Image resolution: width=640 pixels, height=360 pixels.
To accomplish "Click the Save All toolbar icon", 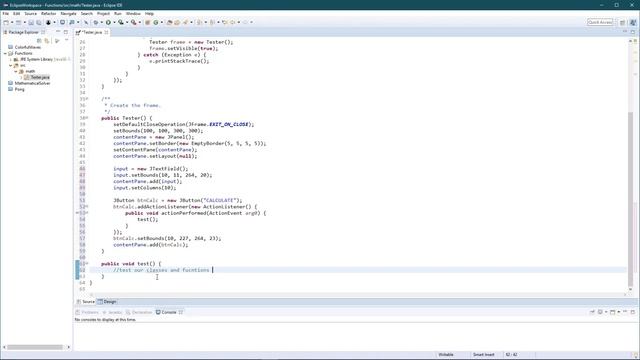I will click(39, 22).
